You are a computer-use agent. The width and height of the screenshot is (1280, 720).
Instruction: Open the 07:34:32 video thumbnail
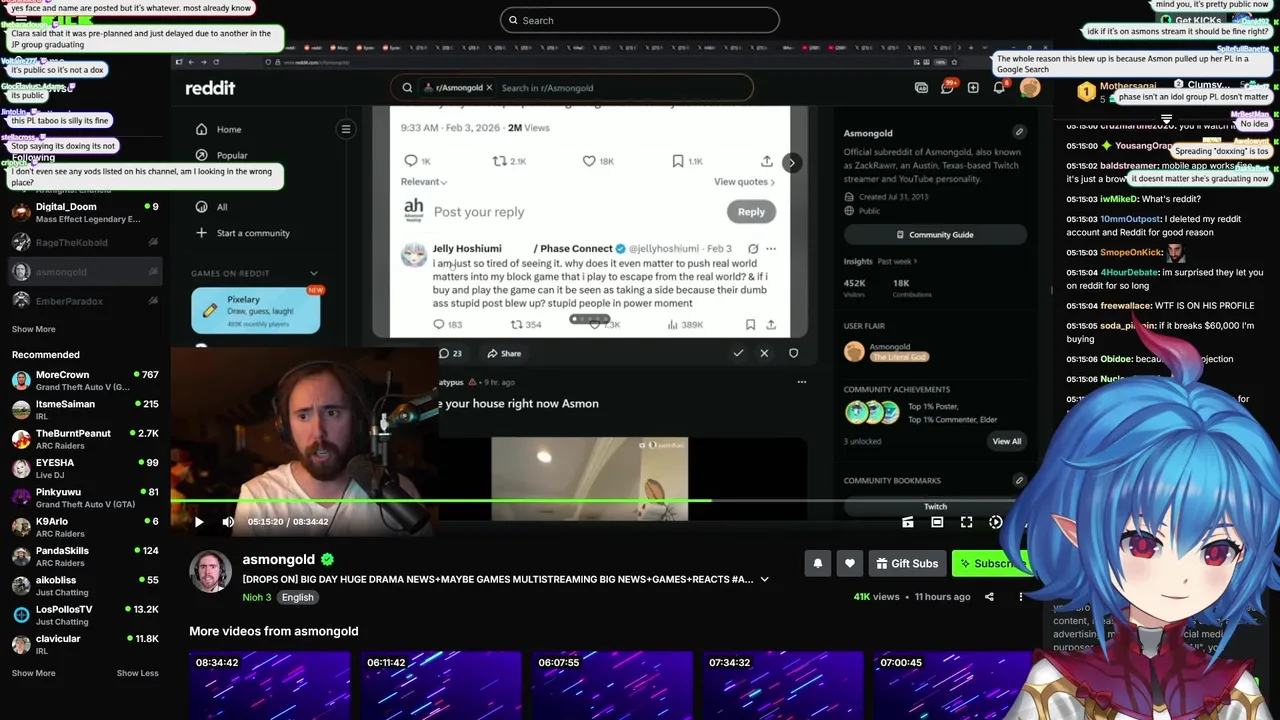tap(783, 685)
